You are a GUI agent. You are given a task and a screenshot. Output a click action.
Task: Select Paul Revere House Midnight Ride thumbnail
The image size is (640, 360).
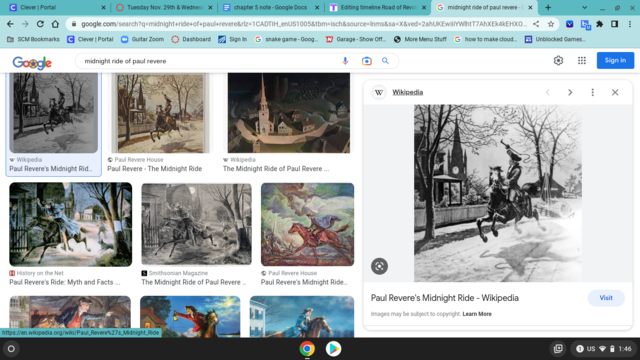click(x=161, y=113)
